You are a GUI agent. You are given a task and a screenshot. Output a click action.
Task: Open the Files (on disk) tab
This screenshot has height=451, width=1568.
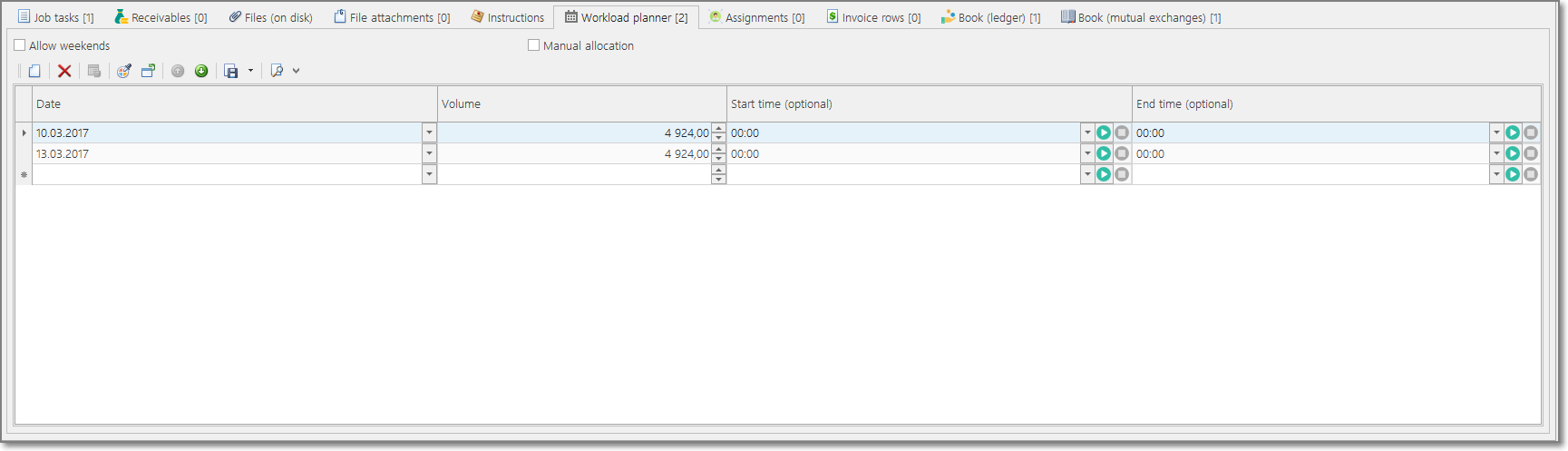pyautogui.click(x=271, y=17)
